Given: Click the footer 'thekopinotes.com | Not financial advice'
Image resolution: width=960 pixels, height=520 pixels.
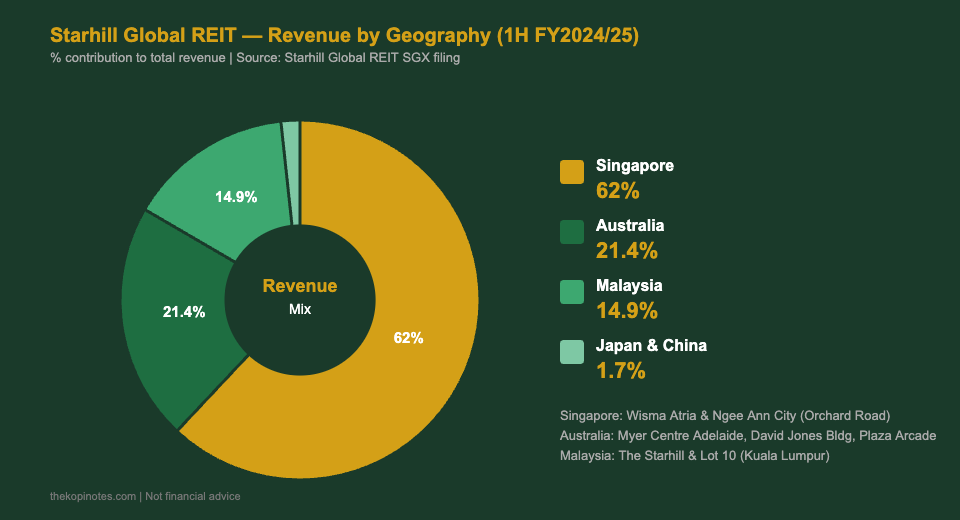Looking at the screenshot, I should point(145,496).
